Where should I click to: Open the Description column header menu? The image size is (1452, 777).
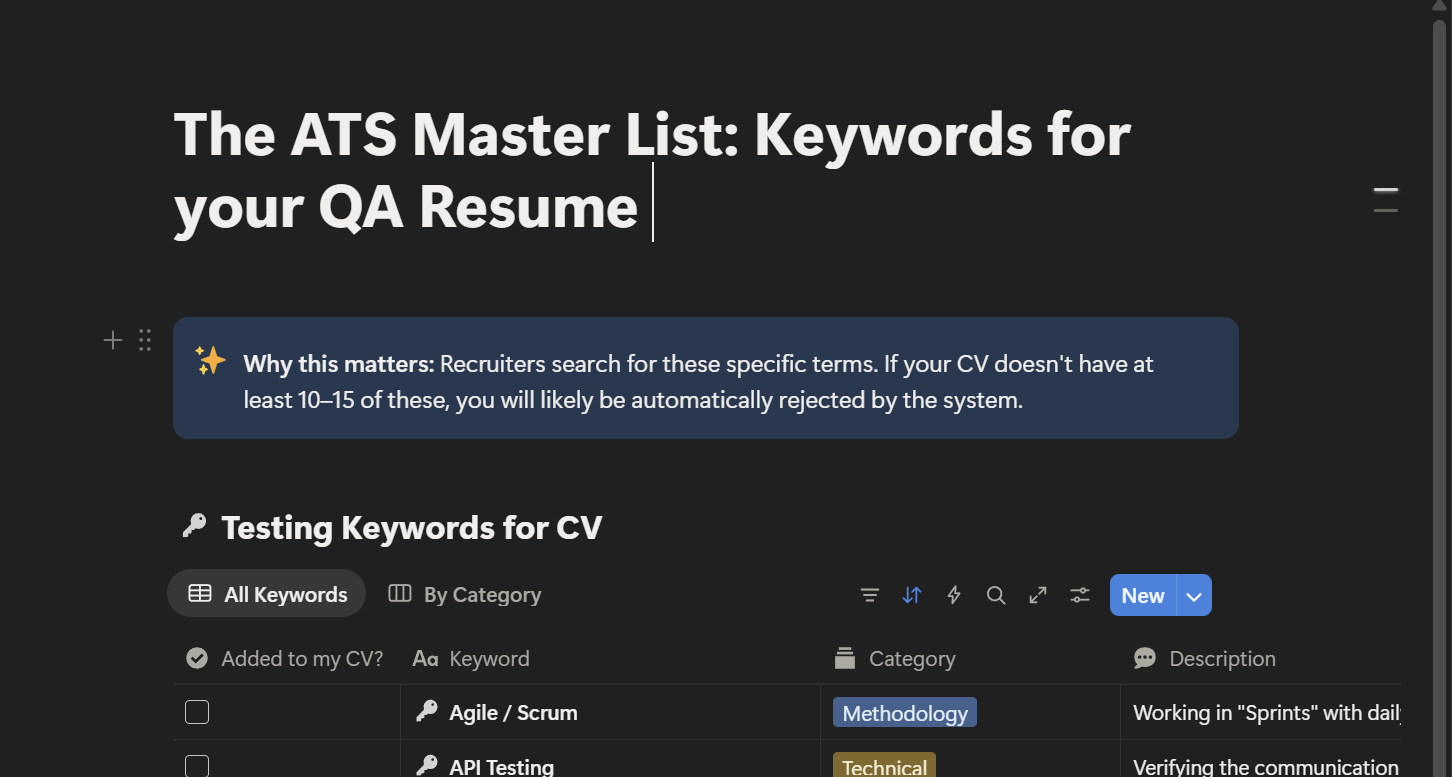[x=1221, y=658]
